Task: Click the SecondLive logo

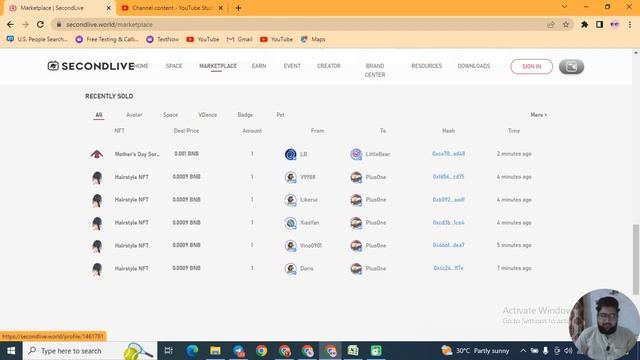Action: pos(91,66)
